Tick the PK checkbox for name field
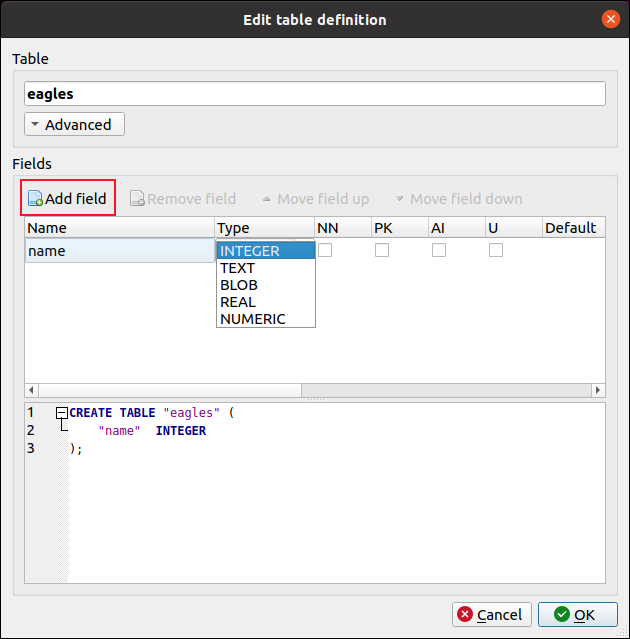 382,251
